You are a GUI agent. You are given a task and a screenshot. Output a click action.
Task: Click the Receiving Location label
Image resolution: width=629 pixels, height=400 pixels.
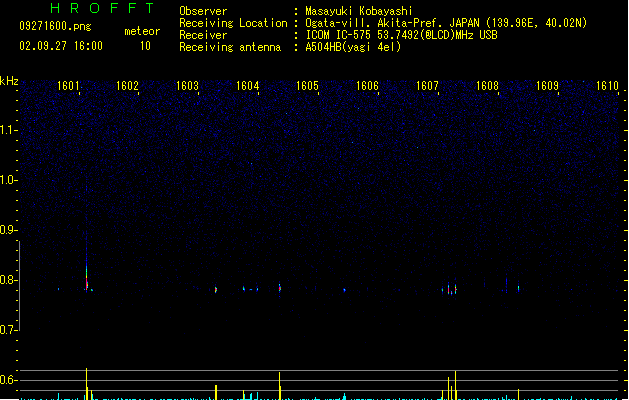[x=233, y=23]
